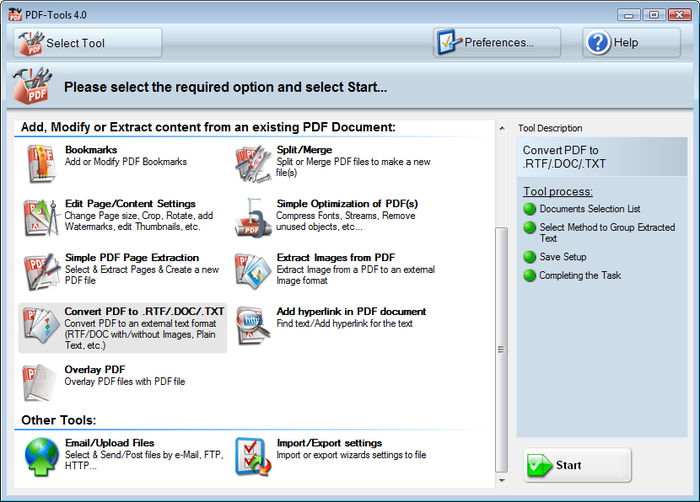Click the blue question mark Help icon

[598, 43]
